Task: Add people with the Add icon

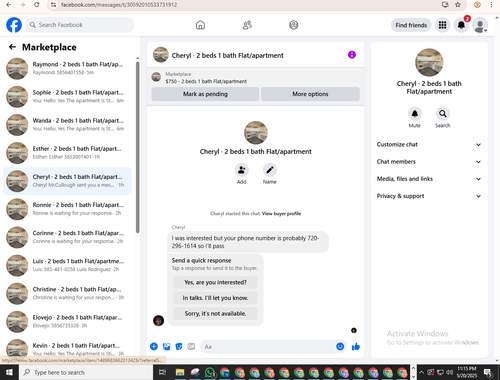Action: pyautogui.click(x=241, y=170)
